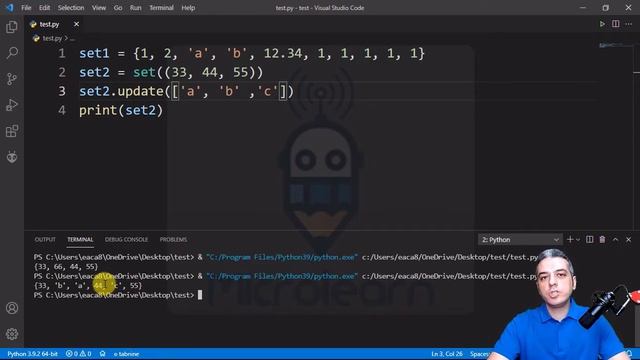This screenshot has height=360, width=640.
Task: Click the home icon in status bar
Action: pyautogui.click(x=102, y=354)
